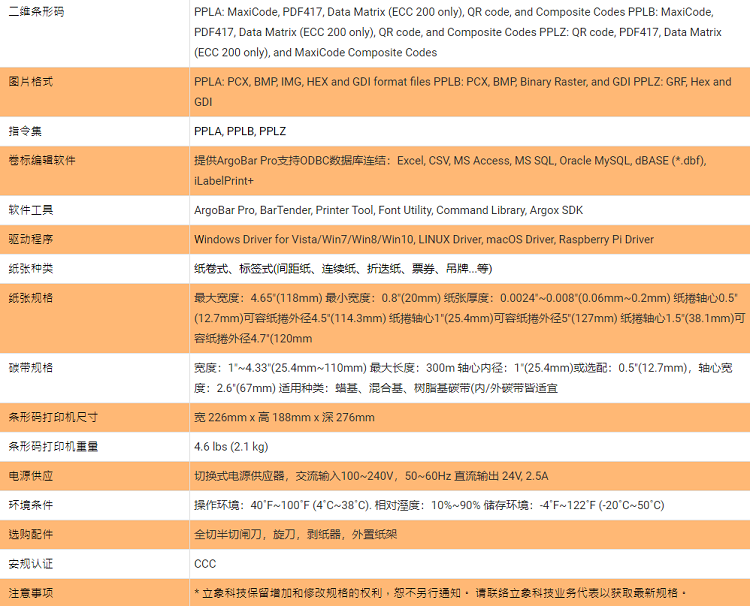Click the 碳带规格 row label
This screenshot has height=606, width=750.
pyautogui.click(x=31, y=368)
